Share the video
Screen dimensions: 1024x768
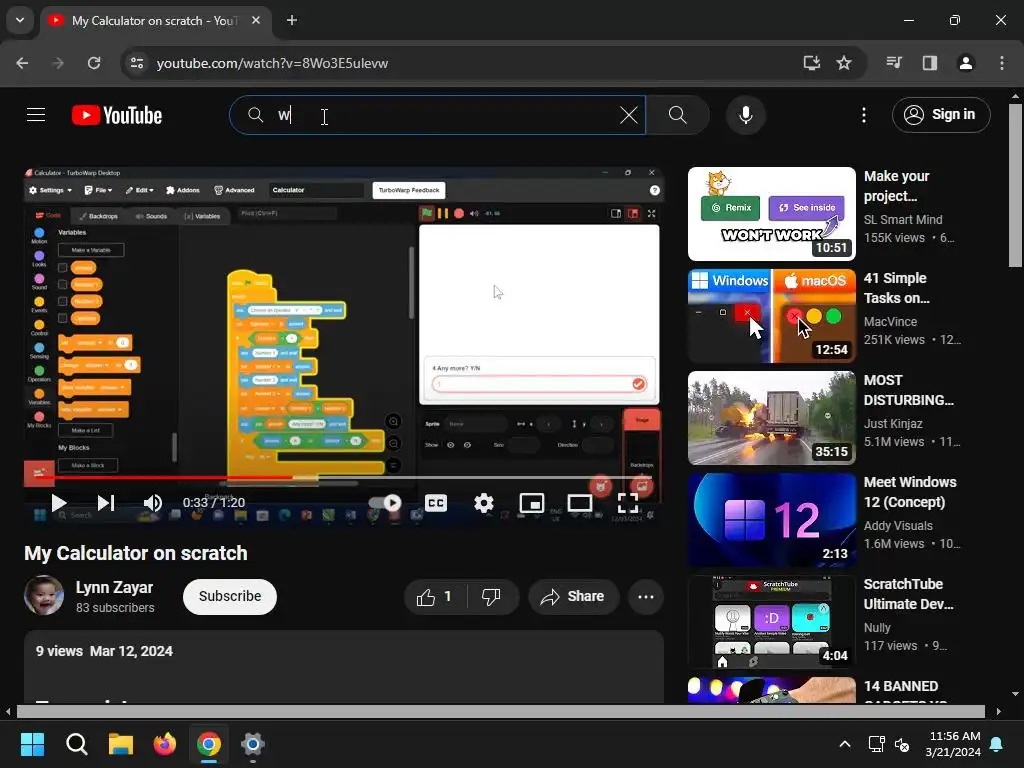tap(573, 596)
